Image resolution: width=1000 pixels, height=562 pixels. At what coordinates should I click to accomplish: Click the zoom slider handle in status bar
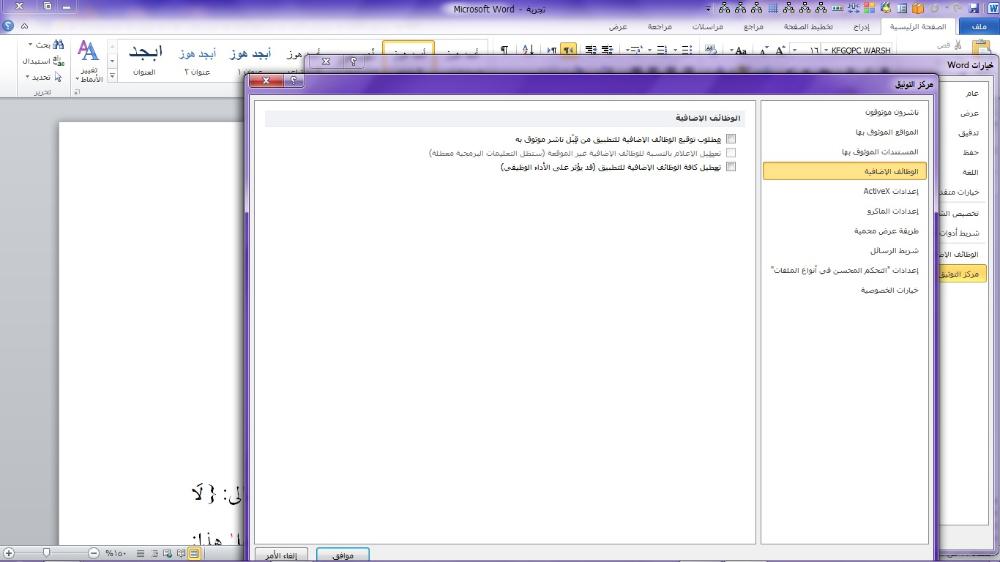click(46, 553)
